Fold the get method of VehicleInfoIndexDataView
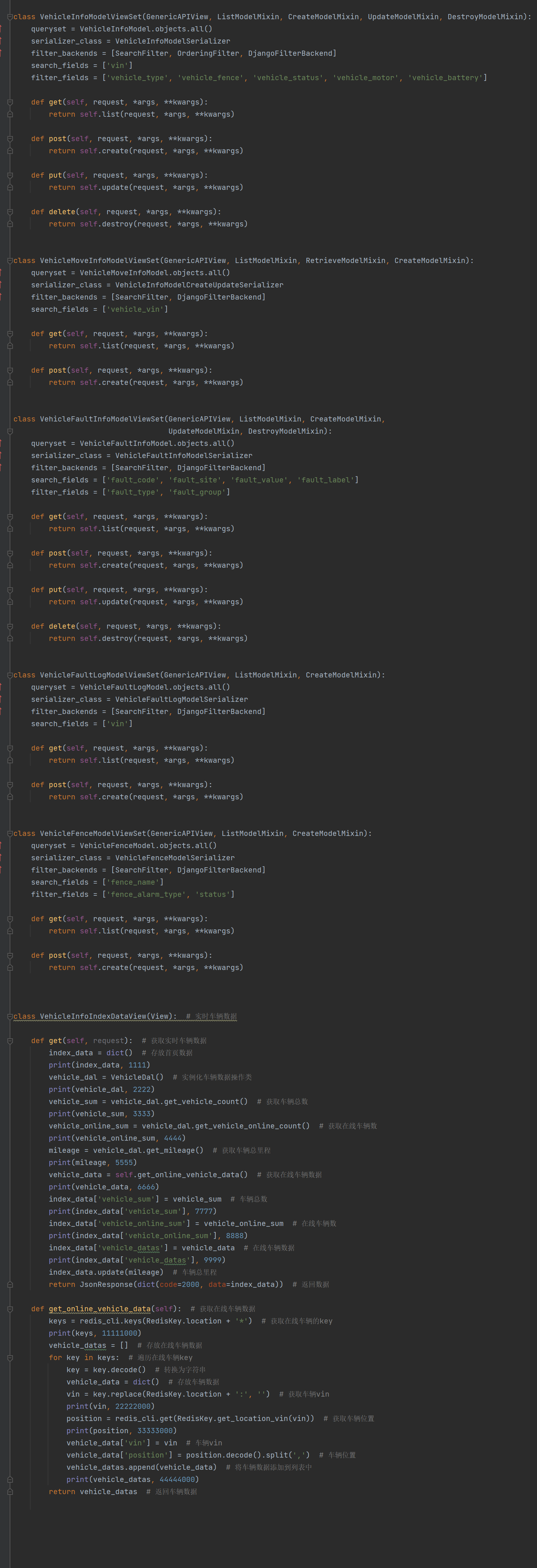 (10, 1041)
